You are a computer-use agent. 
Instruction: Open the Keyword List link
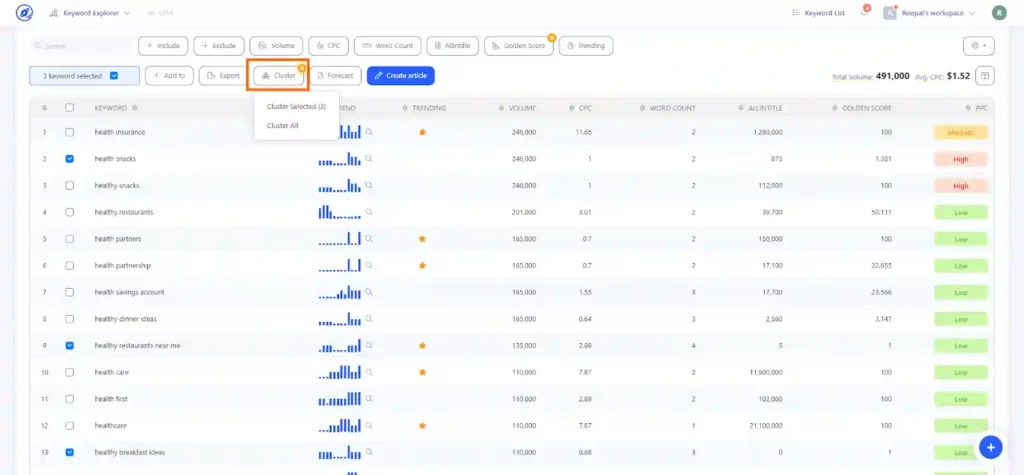[818, 13]
